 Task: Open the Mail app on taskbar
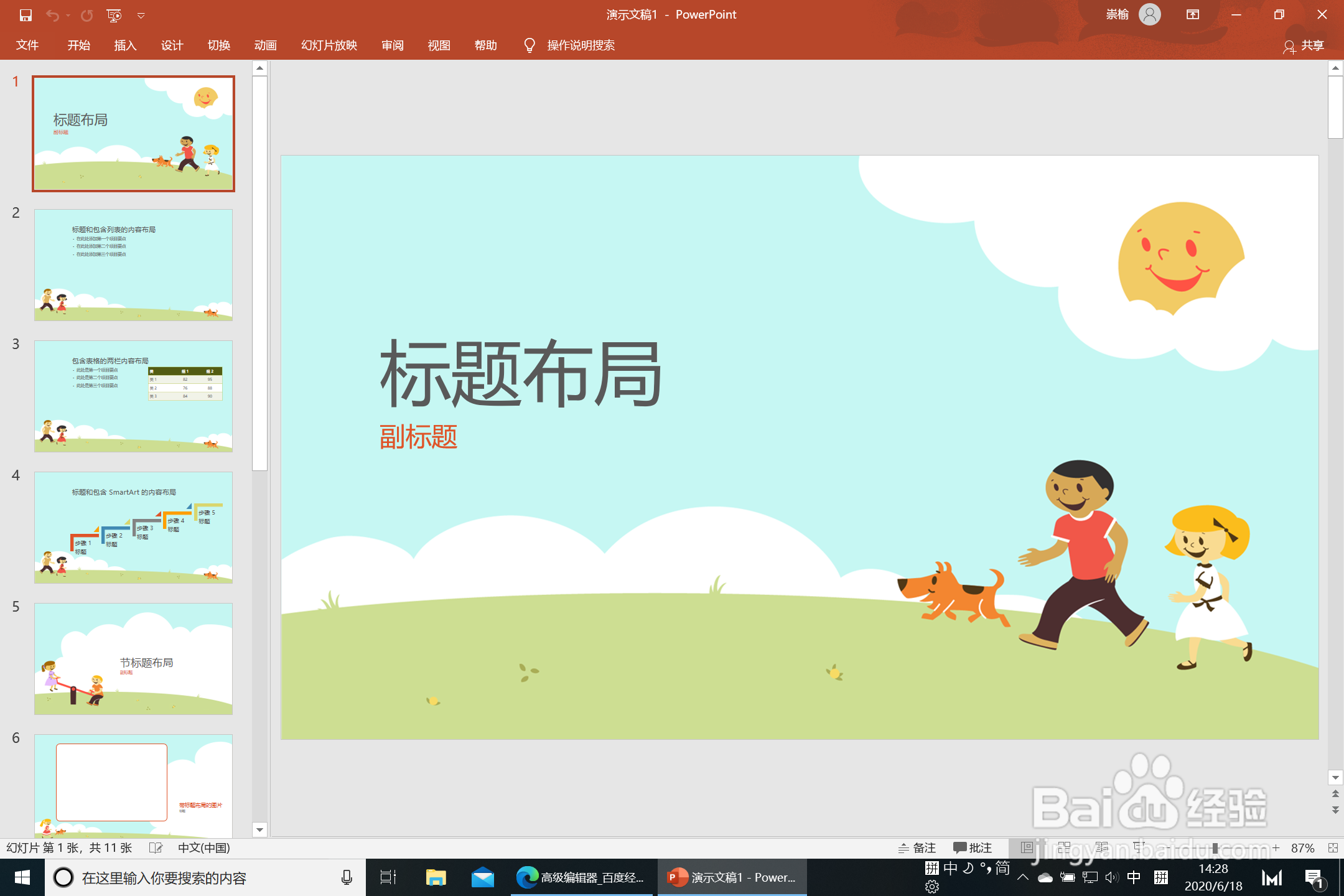483,878
